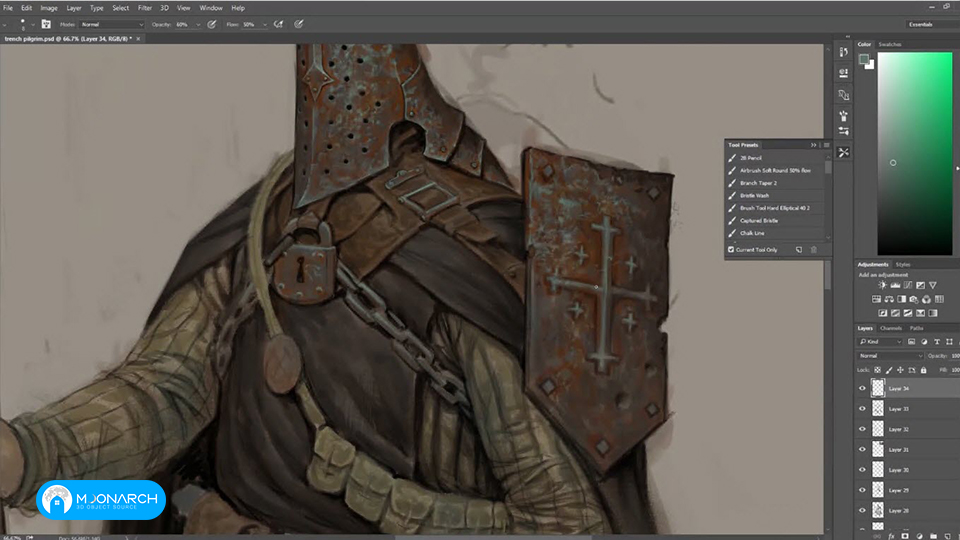This screenshot has height=540, width=960.
Task: Click the foreground color swatch
Action: tap(864, 59)
